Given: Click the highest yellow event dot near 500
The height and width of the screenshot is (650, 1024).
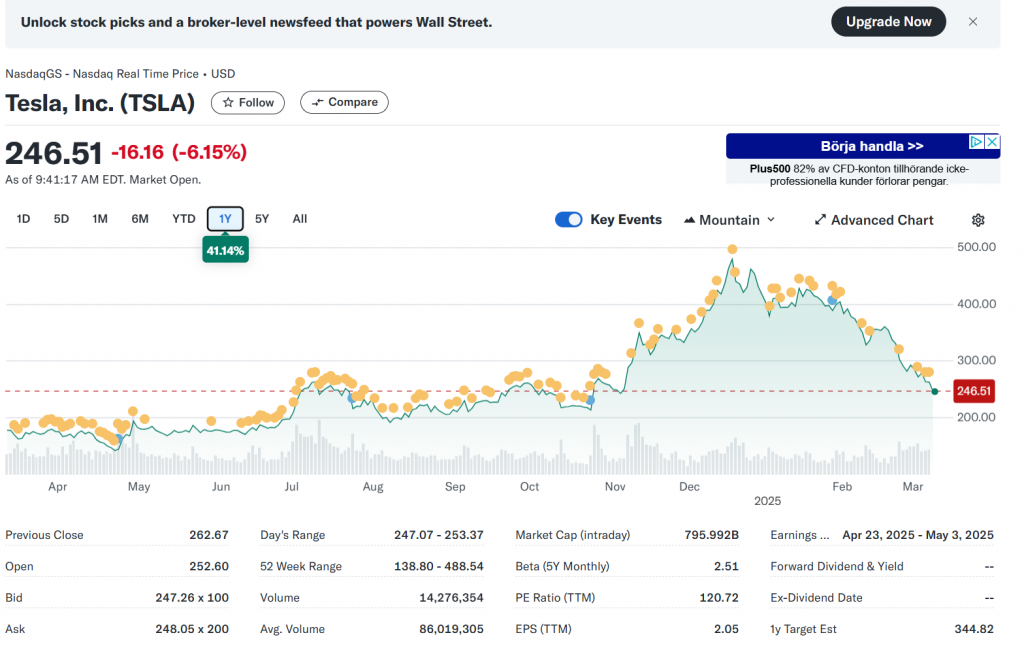Looking at the screenshot, I should coord(733,249).
